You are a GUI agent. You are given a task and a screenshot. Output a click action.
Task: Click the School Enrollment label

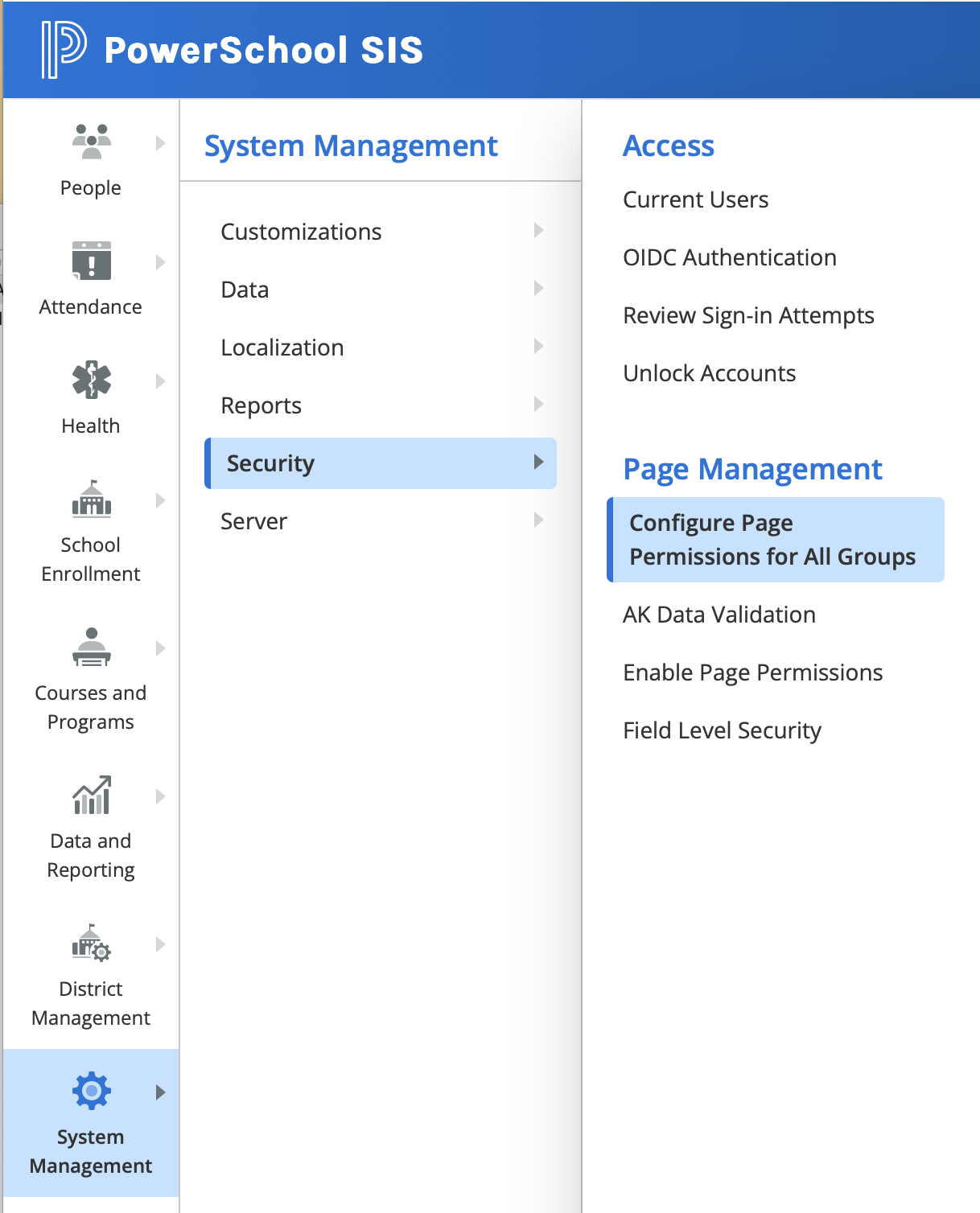tap(91, 559)
